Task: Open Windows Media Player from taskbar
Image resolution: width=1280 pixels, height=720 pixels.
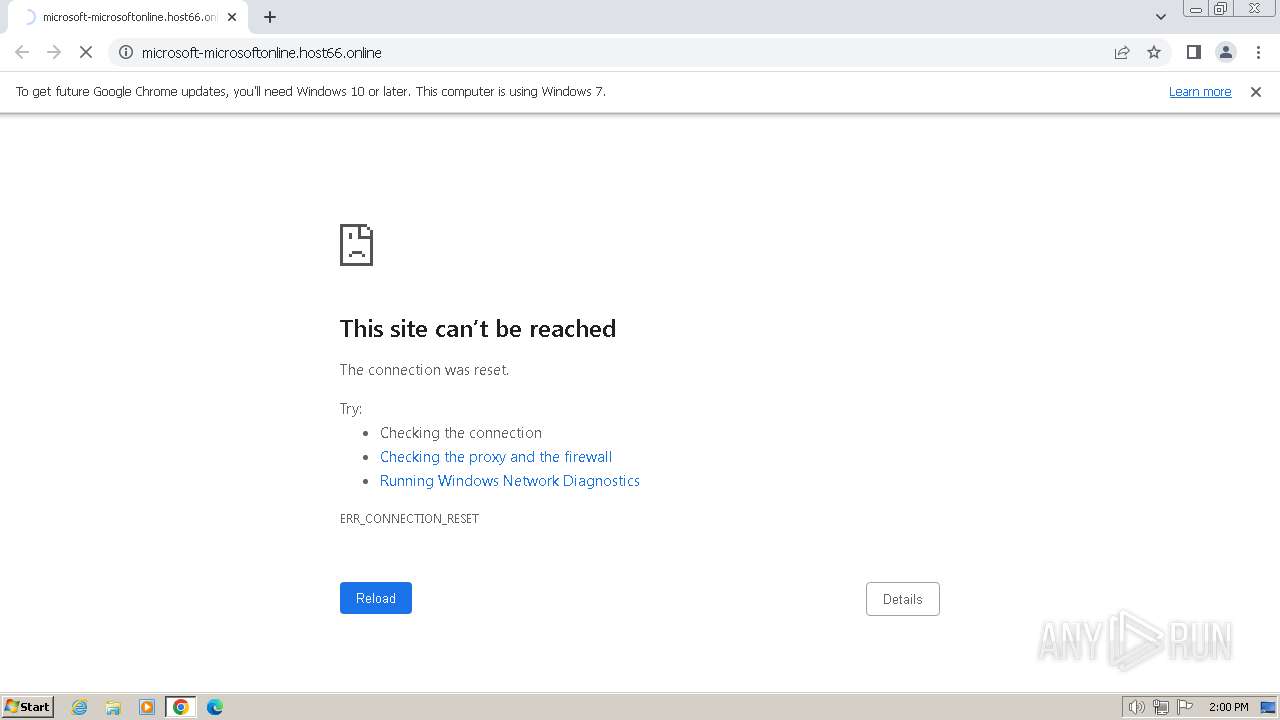Action: tap(147, 707)
